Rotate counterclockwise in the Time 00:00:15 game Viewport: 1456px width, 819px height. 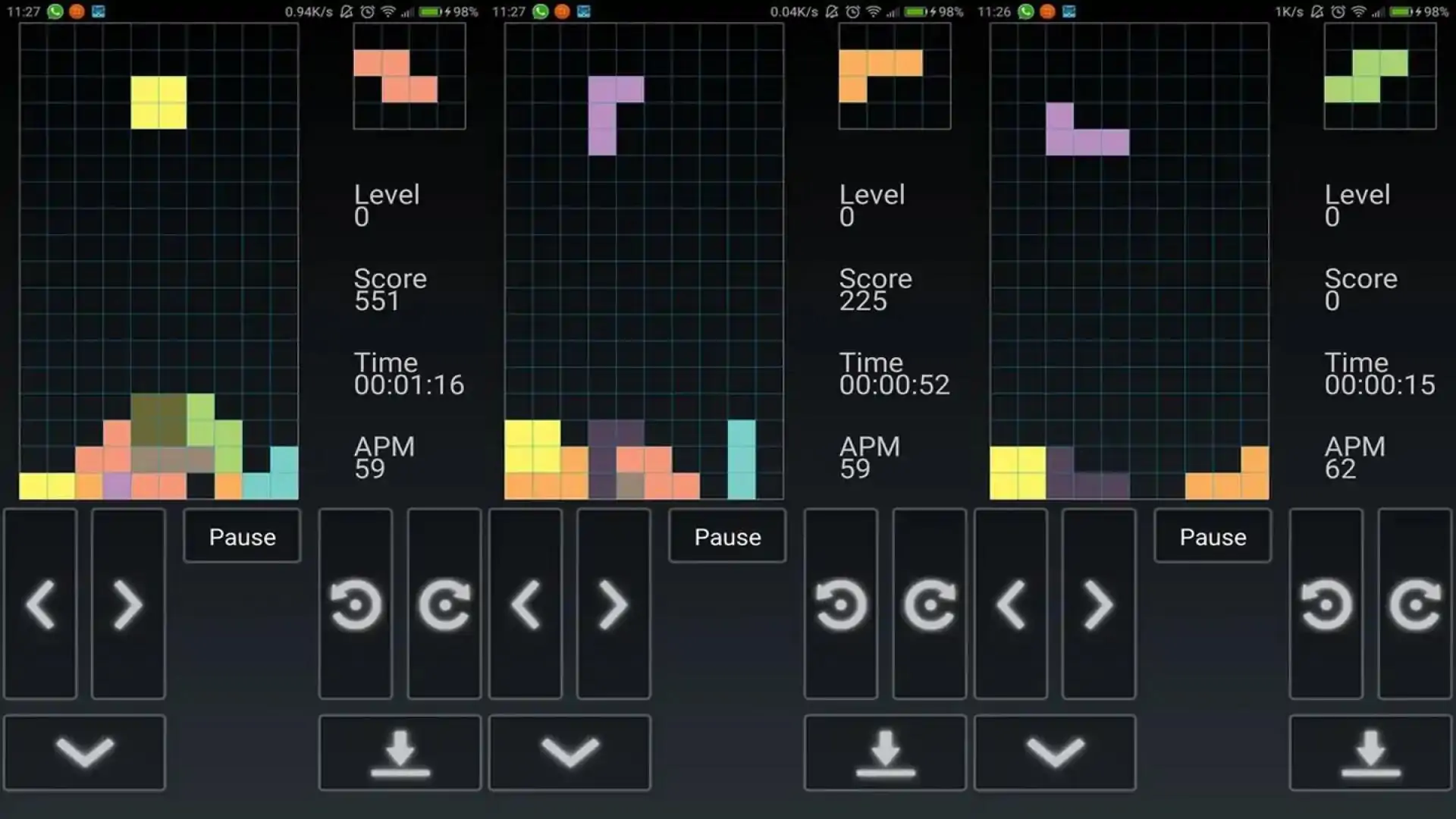[1326, 604]
